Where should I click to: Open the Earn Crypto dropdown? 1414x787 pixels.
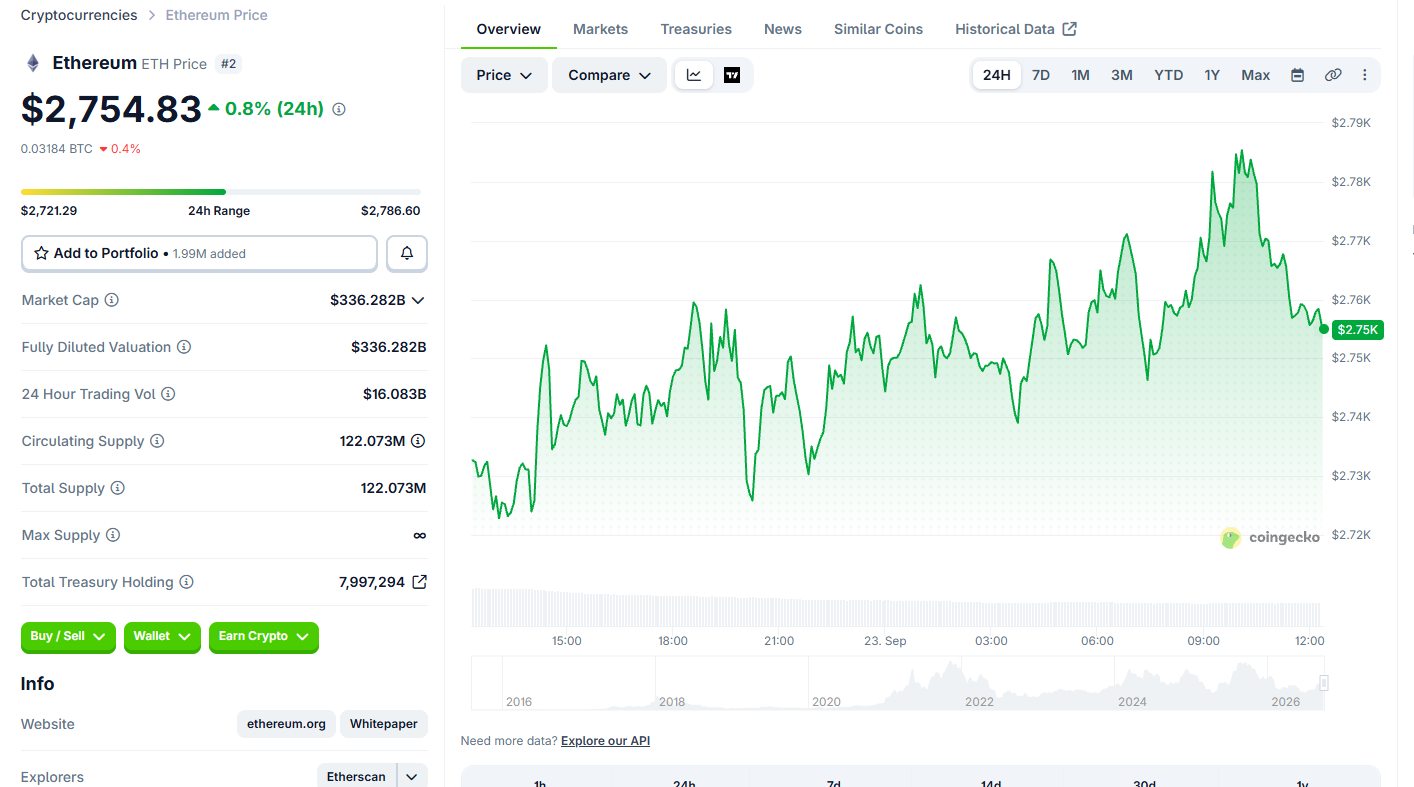click(264, 637)
